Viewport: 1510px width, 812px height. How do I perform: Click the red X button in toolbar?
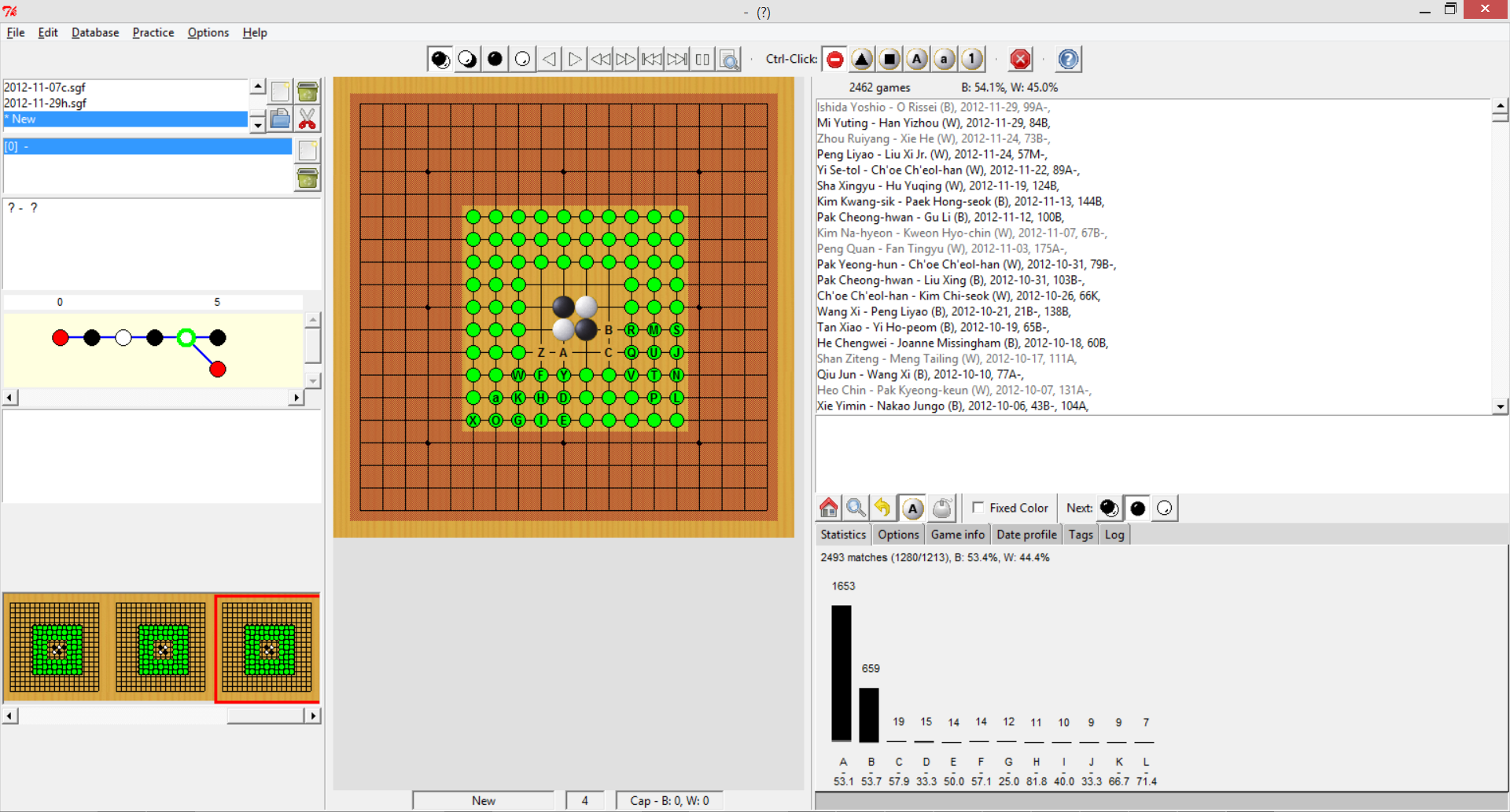click(x=1020, y=59)
